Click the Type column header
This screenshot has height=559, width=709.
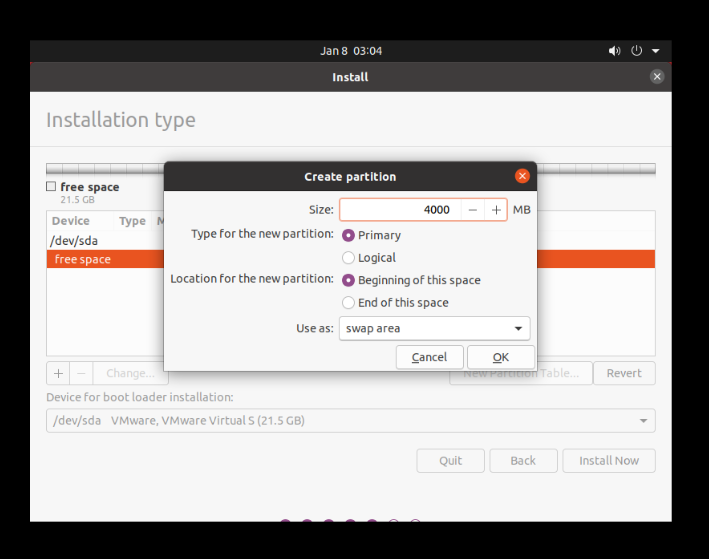[x=132, y=221]
